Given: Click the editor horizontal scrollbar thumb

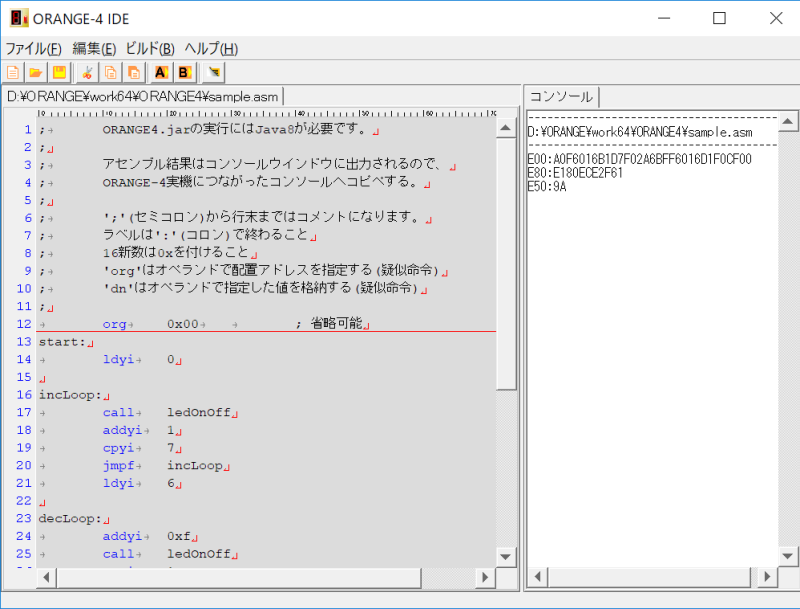Looking at the screenshot, I should click(239, 577).
